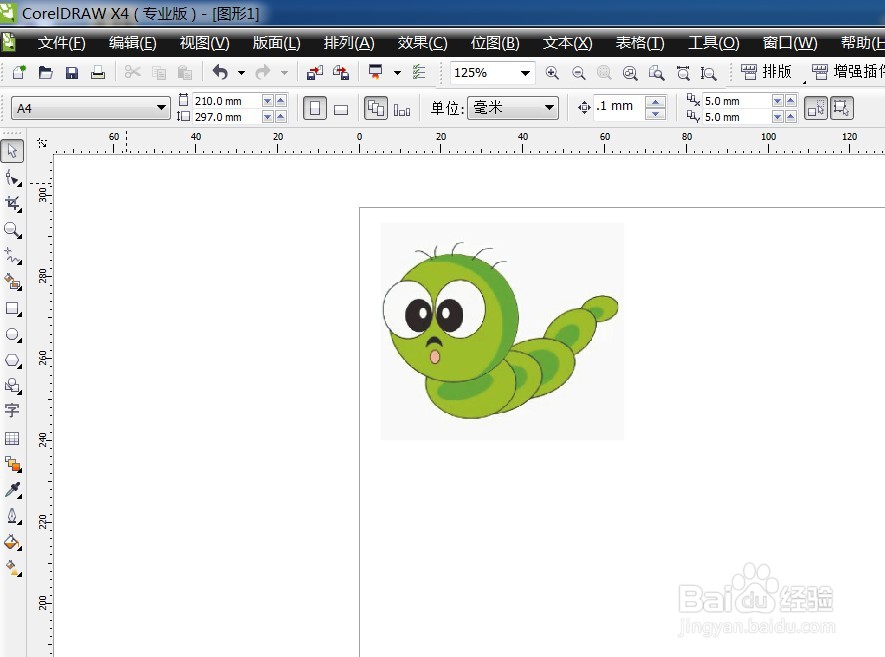The height and width of the screenshot is (657, 885).
Task: Click the Zoom to all objects icon
Action: pos(630,73)
